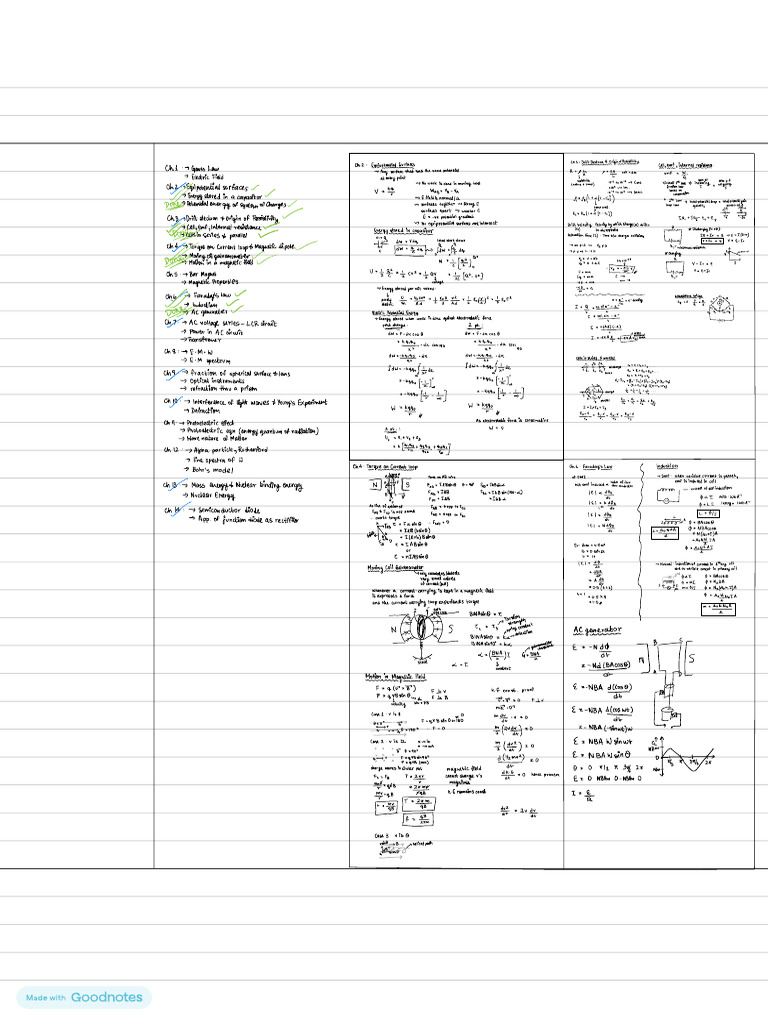The width and height of the screenshot is (768, 1024).
Task: Select the handwritten line "Electric Field"
Action: point(207,177)
